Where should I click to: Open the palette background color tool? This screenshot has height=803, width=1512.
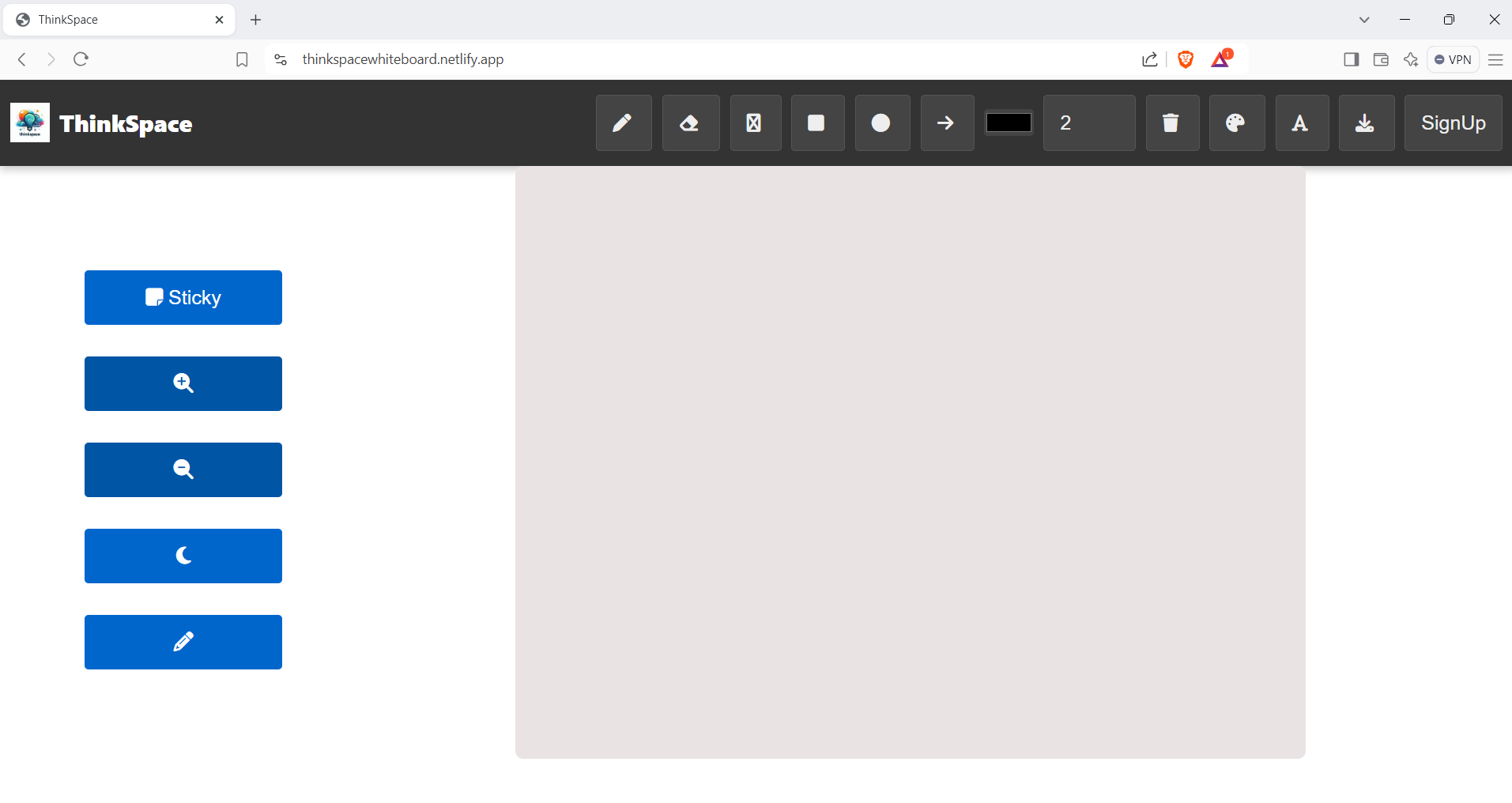click(x=1236, y=123)
